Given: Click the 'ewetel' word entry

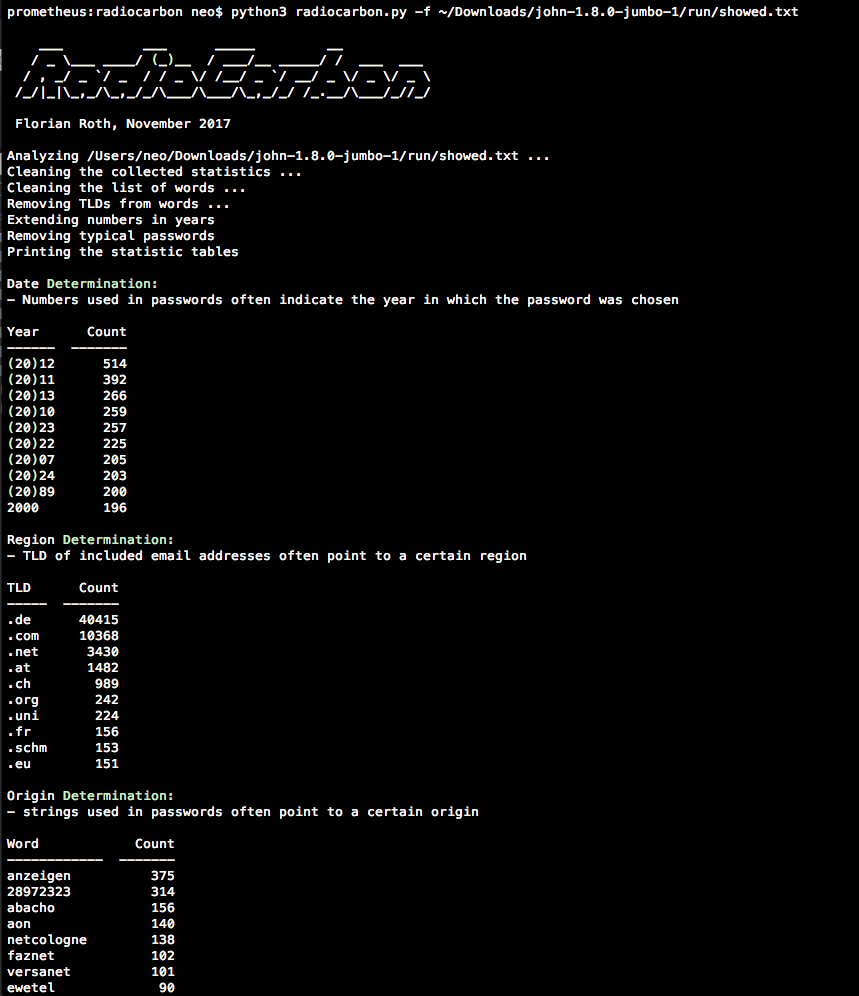Looking at the screenshot, I should click(31, 988).
